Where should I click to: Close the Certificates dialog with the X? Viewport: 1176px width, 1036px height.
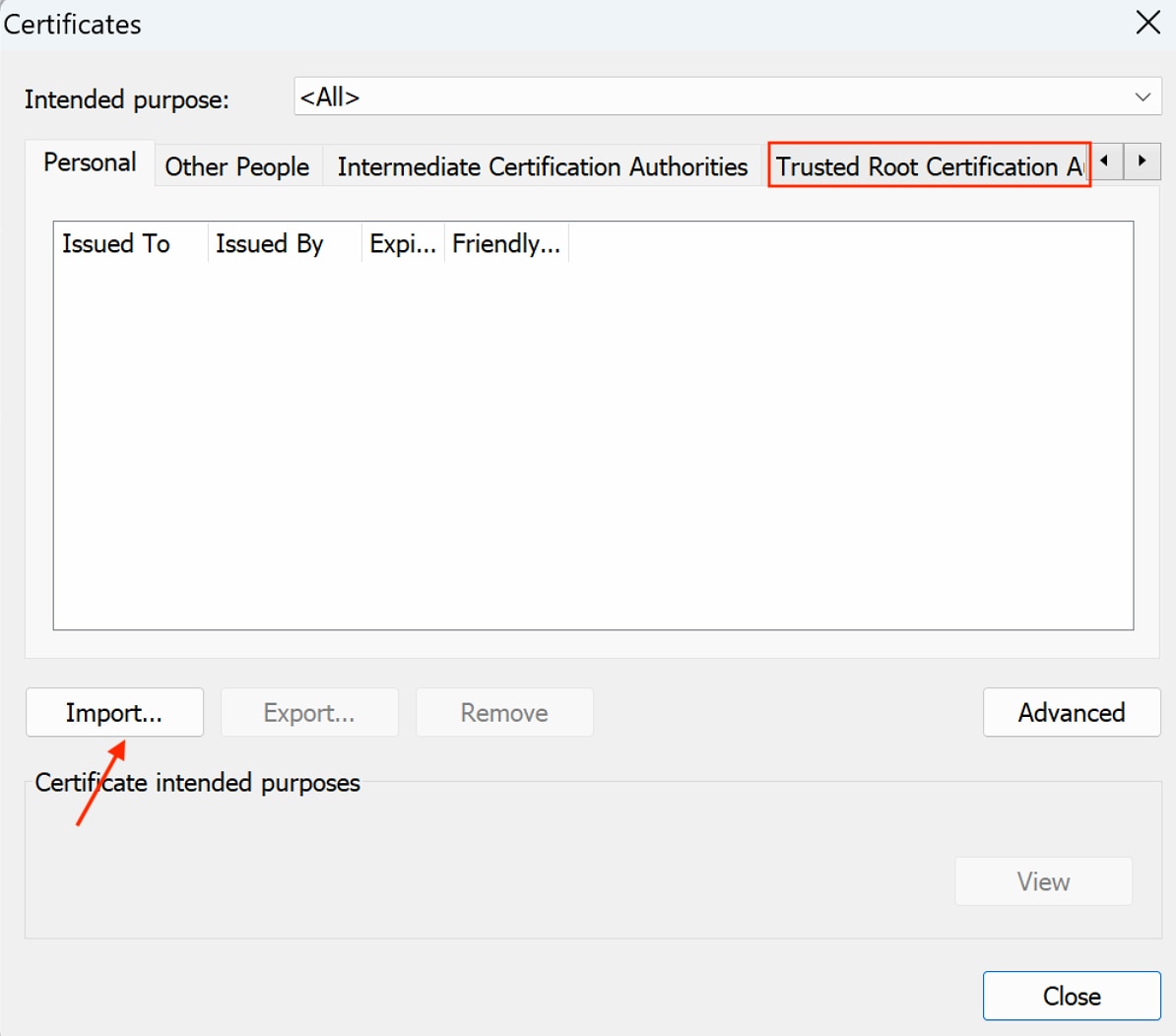(x=1147, y=23)
